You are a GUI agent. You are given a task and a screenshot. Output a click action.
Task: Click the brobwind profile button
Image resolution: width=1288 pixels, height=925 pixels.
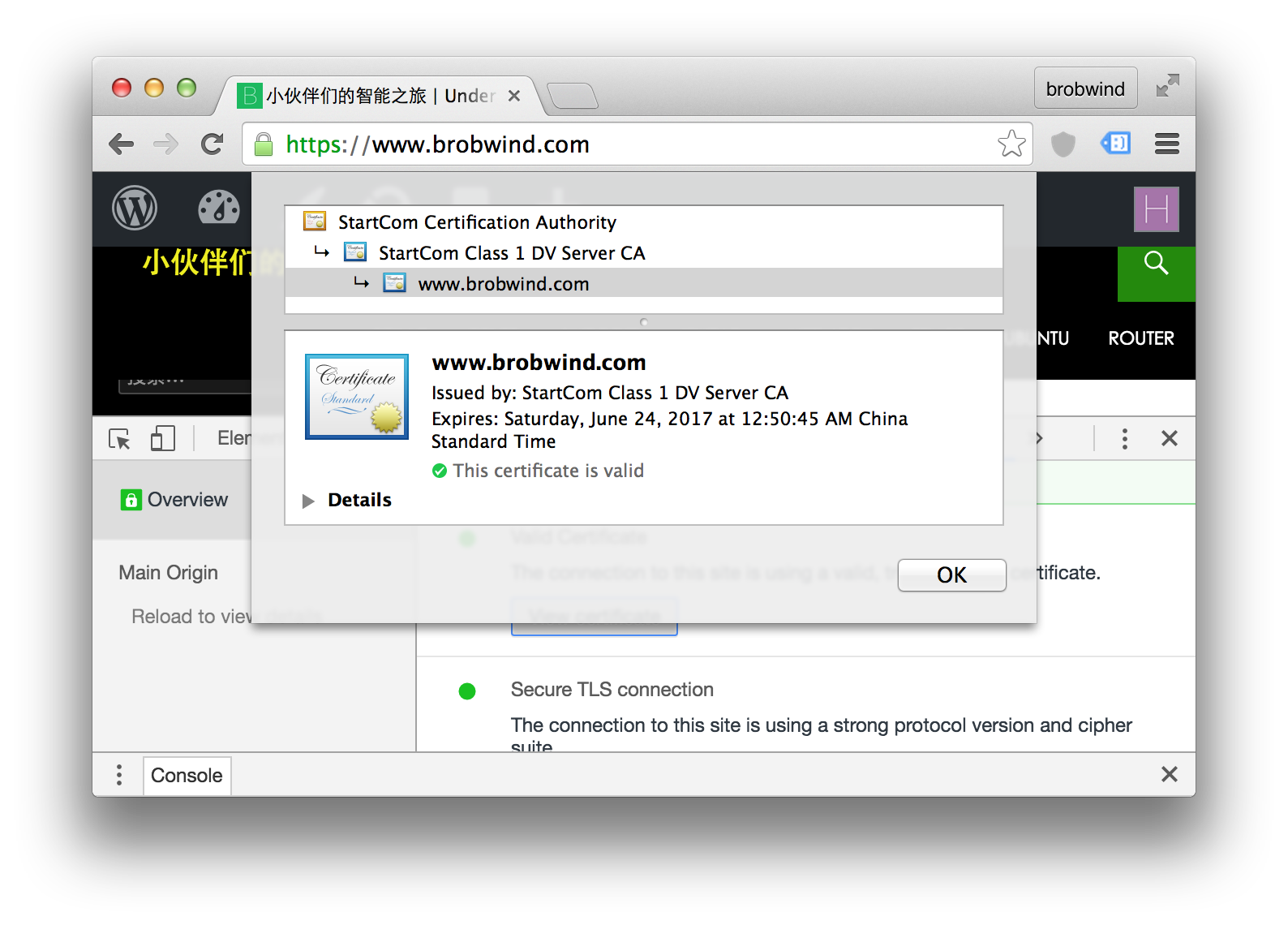click(x=1085, y=88)
